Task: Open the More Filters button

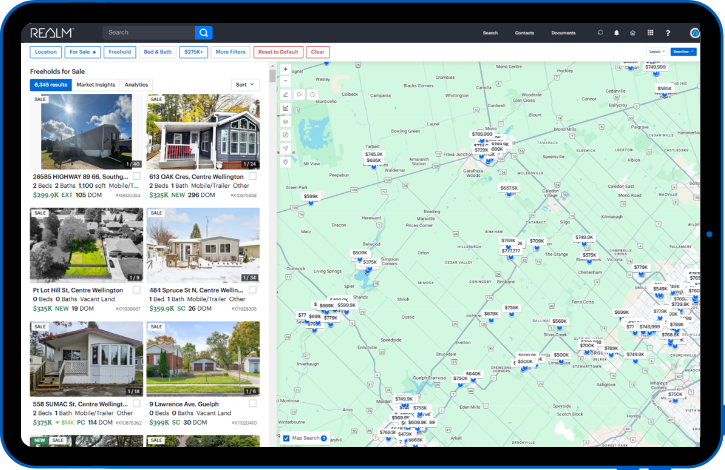Action: click(231, 51)
